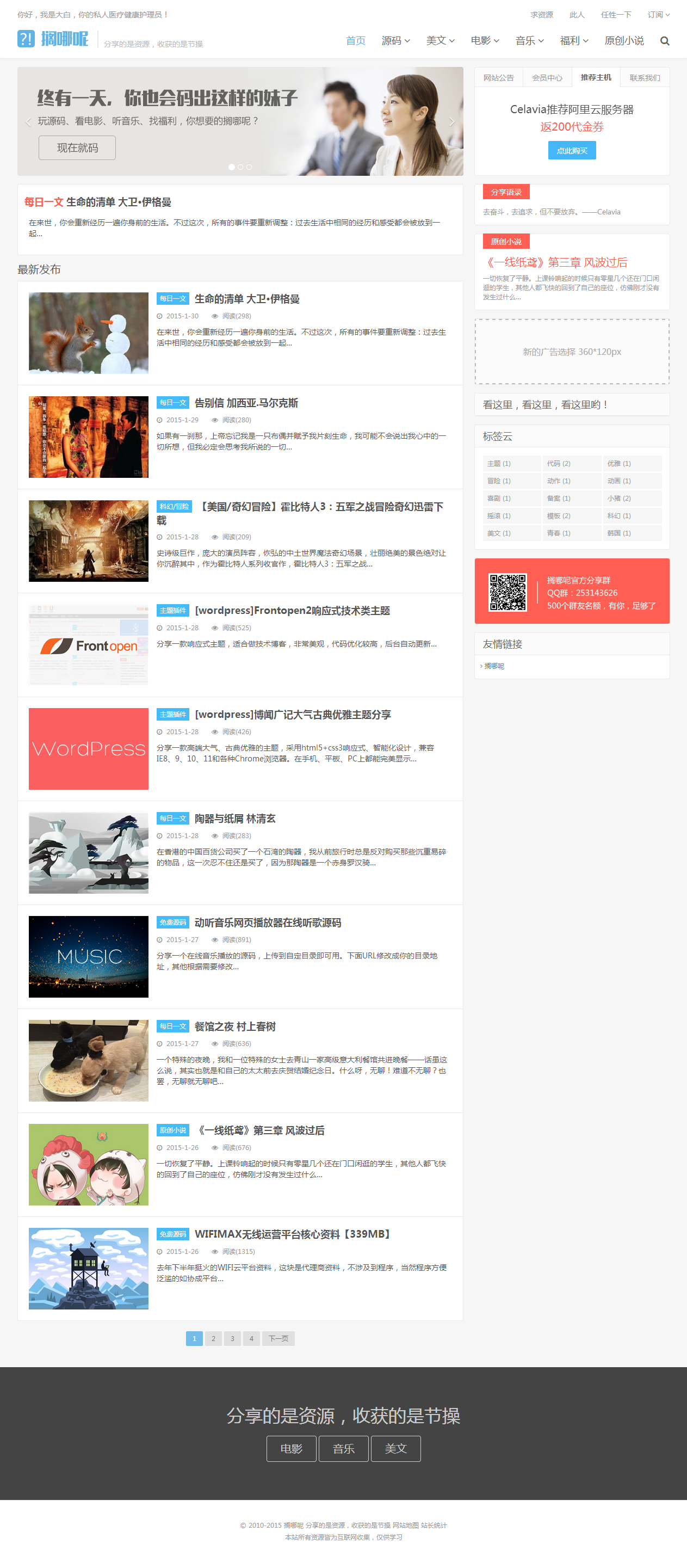This screenshot has width=687, height=1568.
Task: Select the second carousel indicator dot
Action: click(240, 167)
